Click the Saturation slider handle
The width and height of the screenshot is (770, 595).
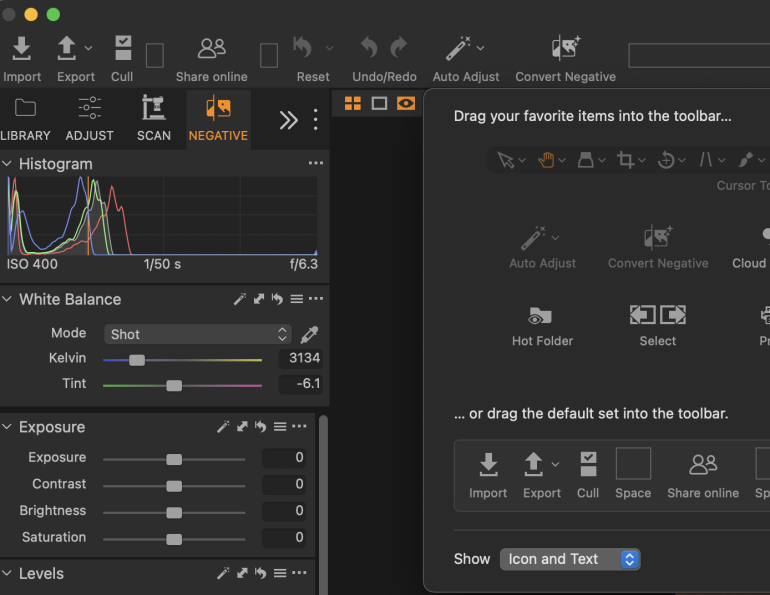(174, 540)
